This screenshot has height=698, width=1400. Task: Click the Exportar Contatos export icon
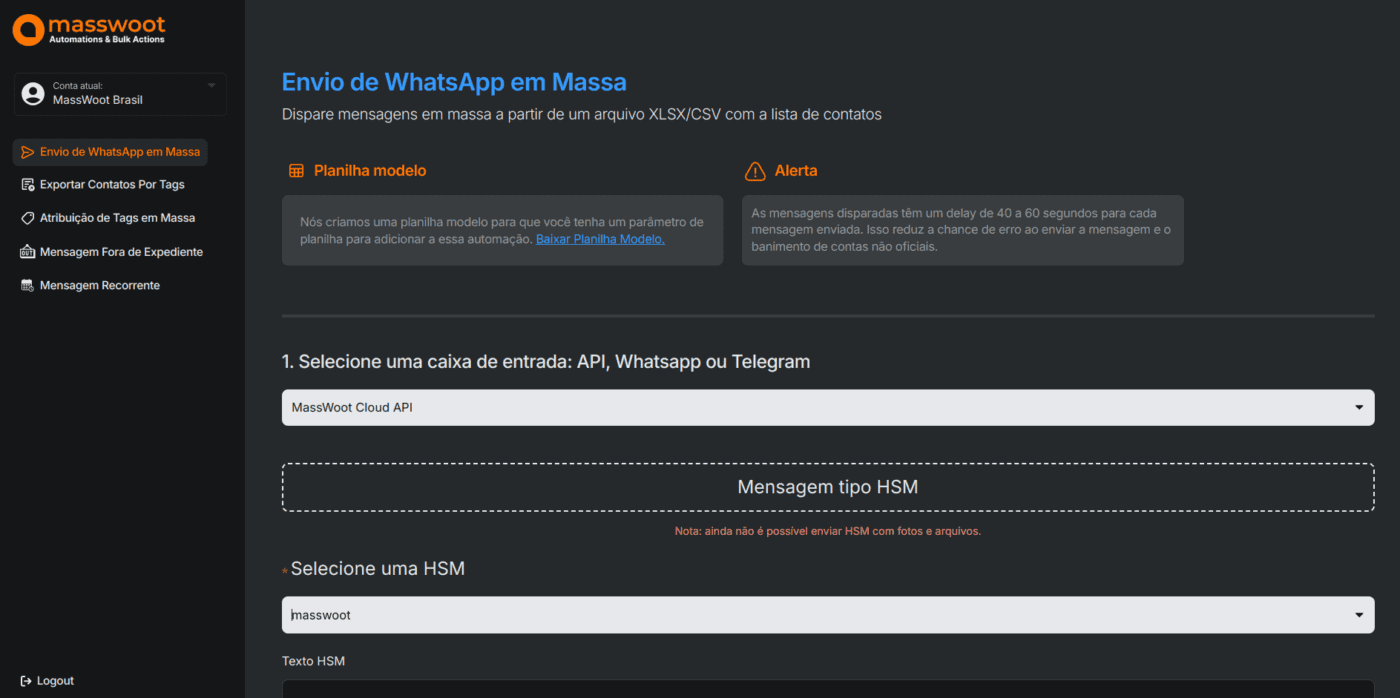(x=27, y=185)
